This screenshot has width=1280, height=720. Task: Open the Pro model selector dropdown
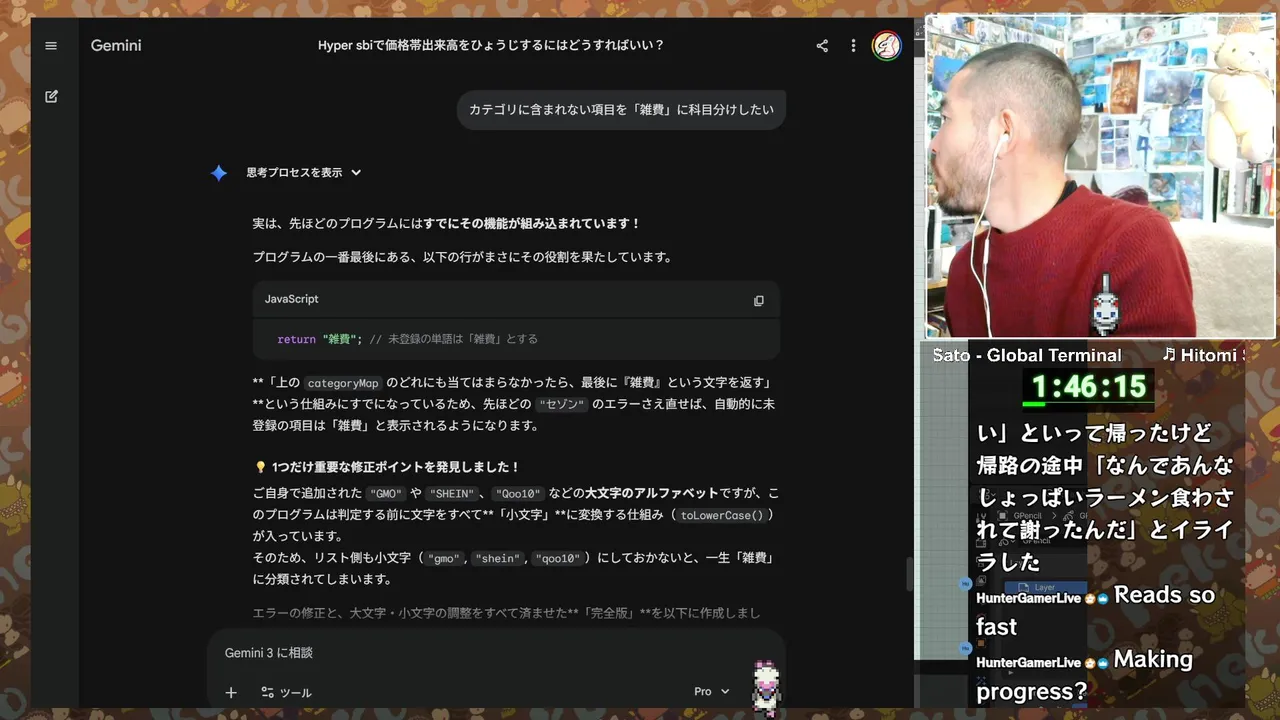point(712,692)
